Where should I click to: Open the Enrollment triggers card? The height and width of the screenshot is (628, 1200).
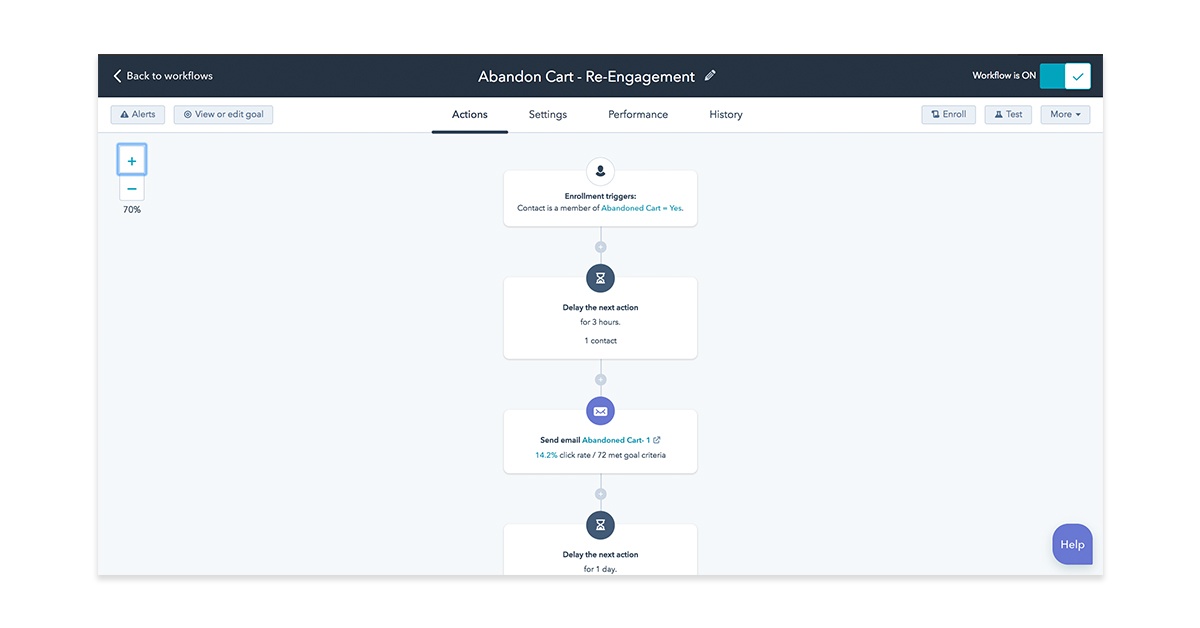pyautogui.click(x=600, y=198)
